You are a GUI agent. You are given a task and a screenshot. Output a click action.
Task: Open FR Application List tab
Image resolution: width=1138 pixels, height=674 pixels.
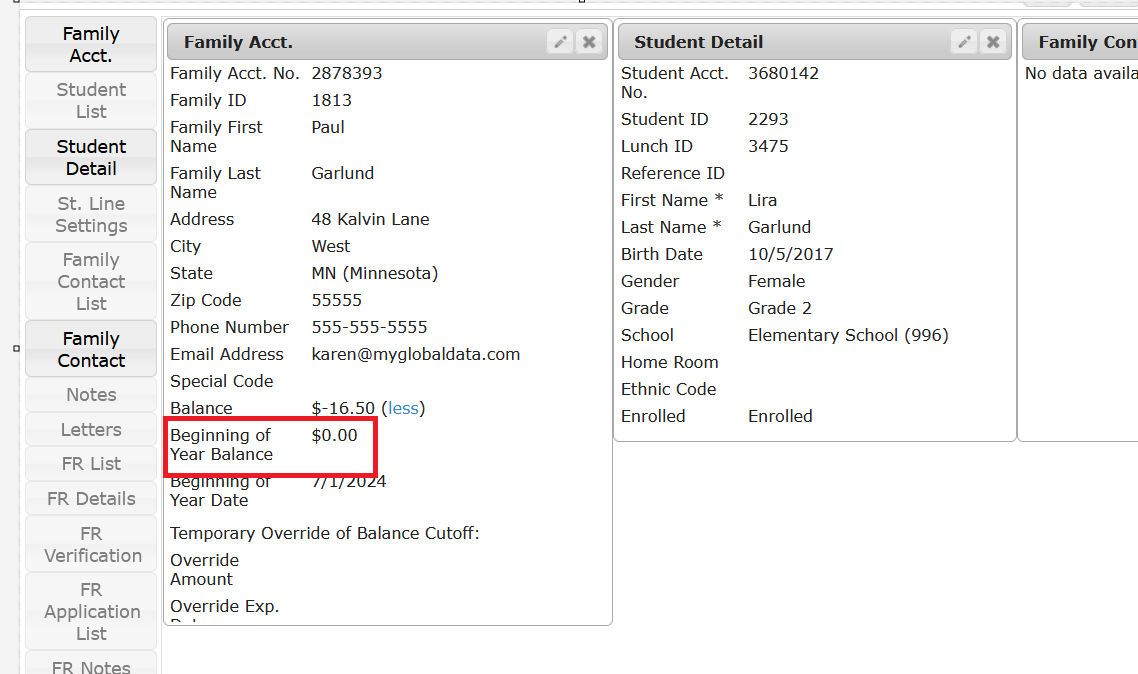[x=91, y=612]
